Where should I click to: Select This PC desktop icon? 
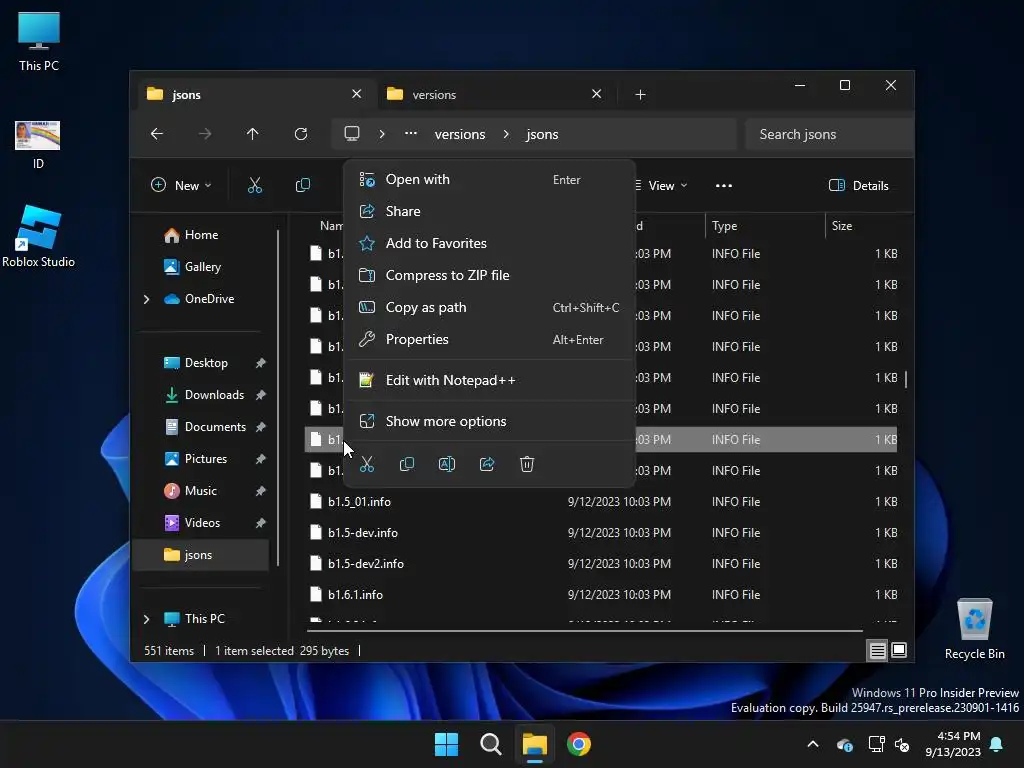pos(39,42)
